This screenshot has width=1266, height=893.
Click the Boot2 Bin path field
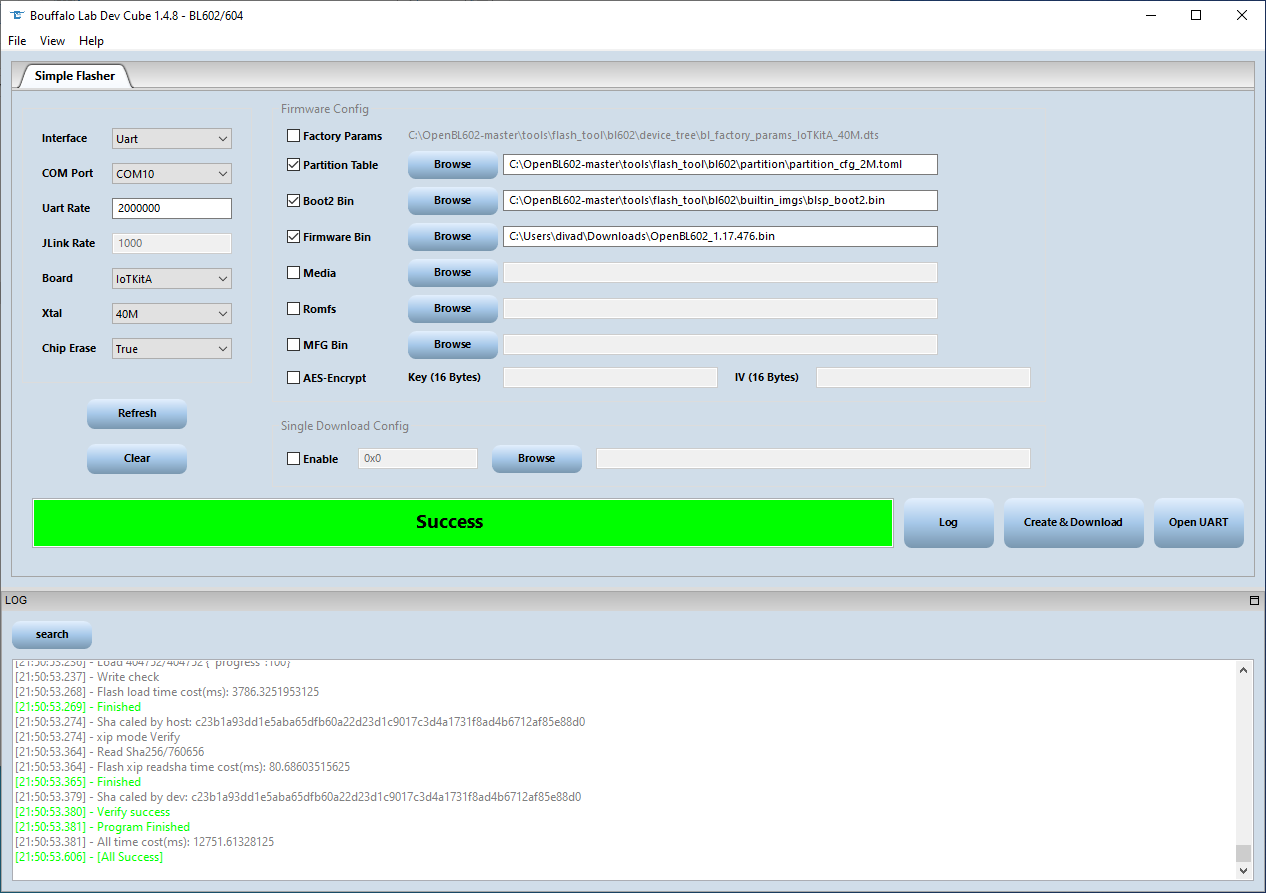pyautogui.click(x=720, y=201)
